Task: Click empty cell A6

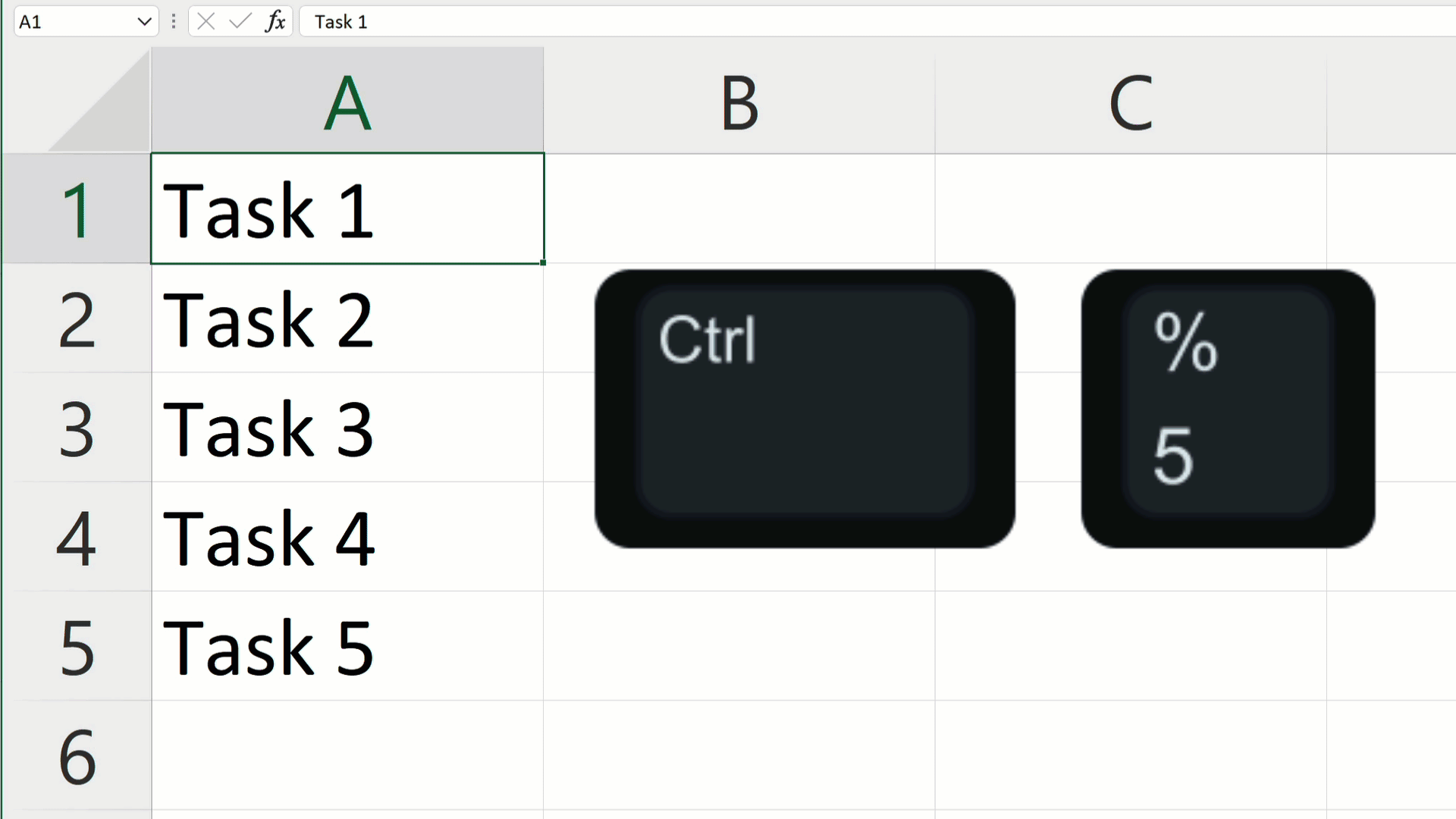Action: (347, 756)
